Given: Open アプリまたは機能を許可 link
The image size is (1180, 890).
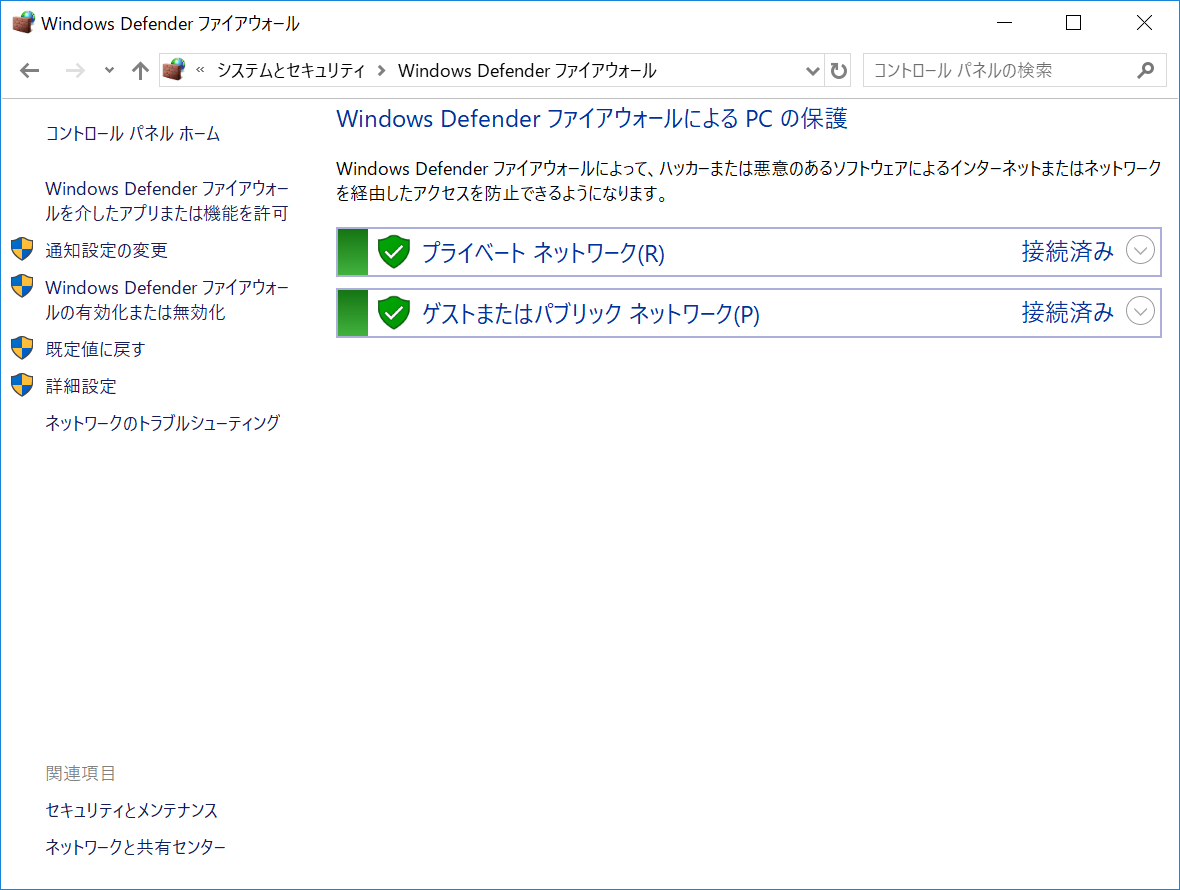Looking at the screenshot, I should pos(166,201).
